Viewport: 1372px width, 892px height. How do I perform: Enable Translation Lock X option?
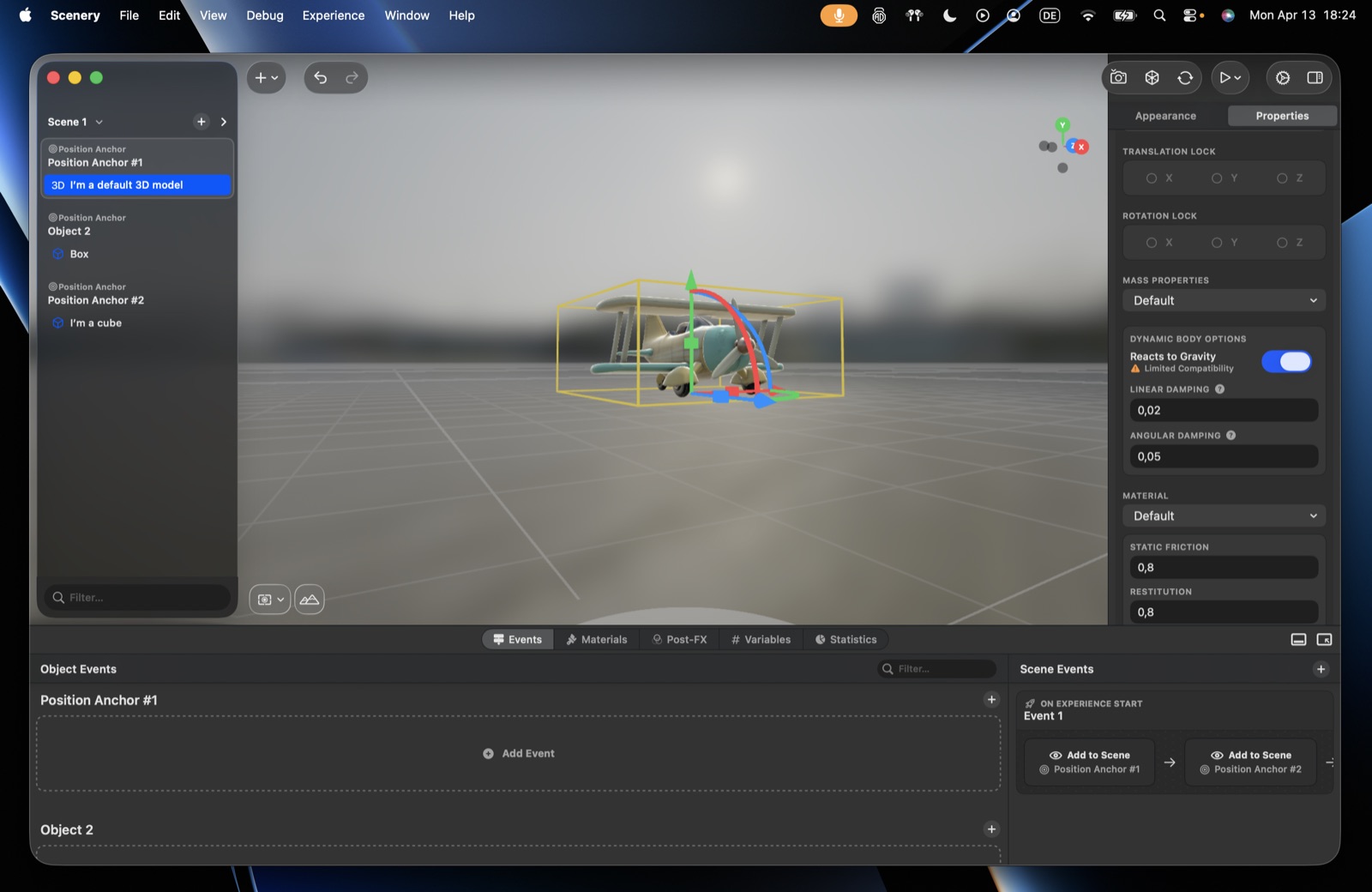[x=1159, y=178]
